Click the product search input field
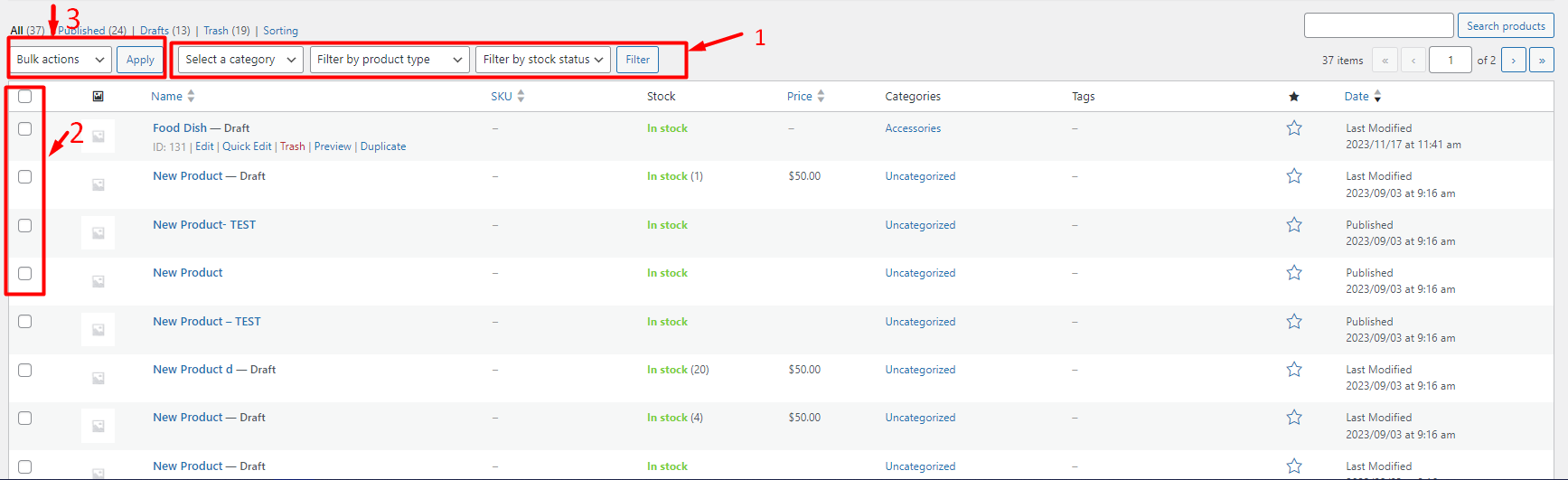 pyautogui.click(x=1378, y=25)
